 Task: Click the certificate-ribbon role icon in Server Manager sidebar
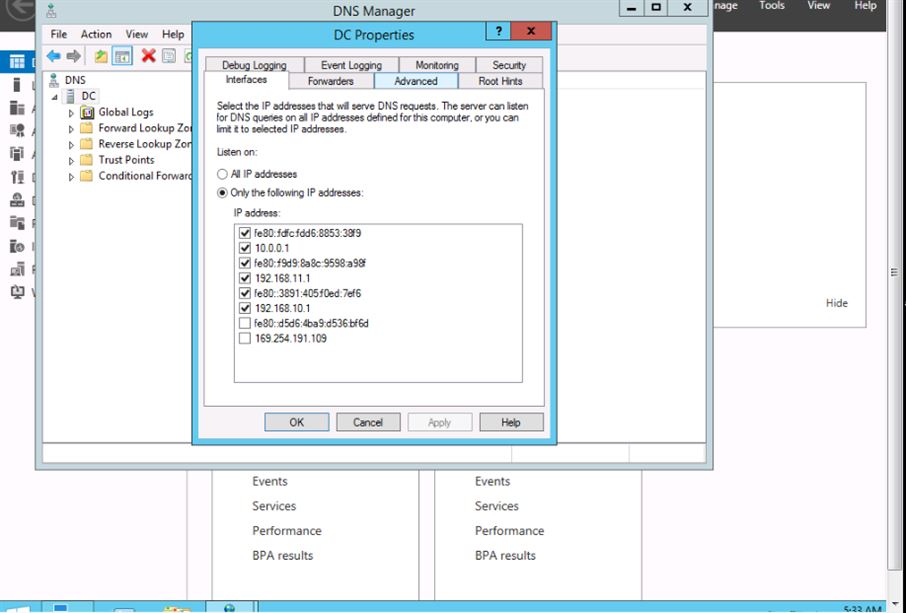click(17, 131)
